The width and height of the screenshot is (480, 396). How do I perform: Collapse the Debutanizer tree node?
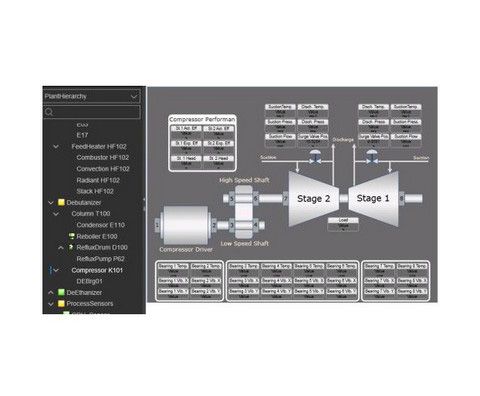pos(51,203)
